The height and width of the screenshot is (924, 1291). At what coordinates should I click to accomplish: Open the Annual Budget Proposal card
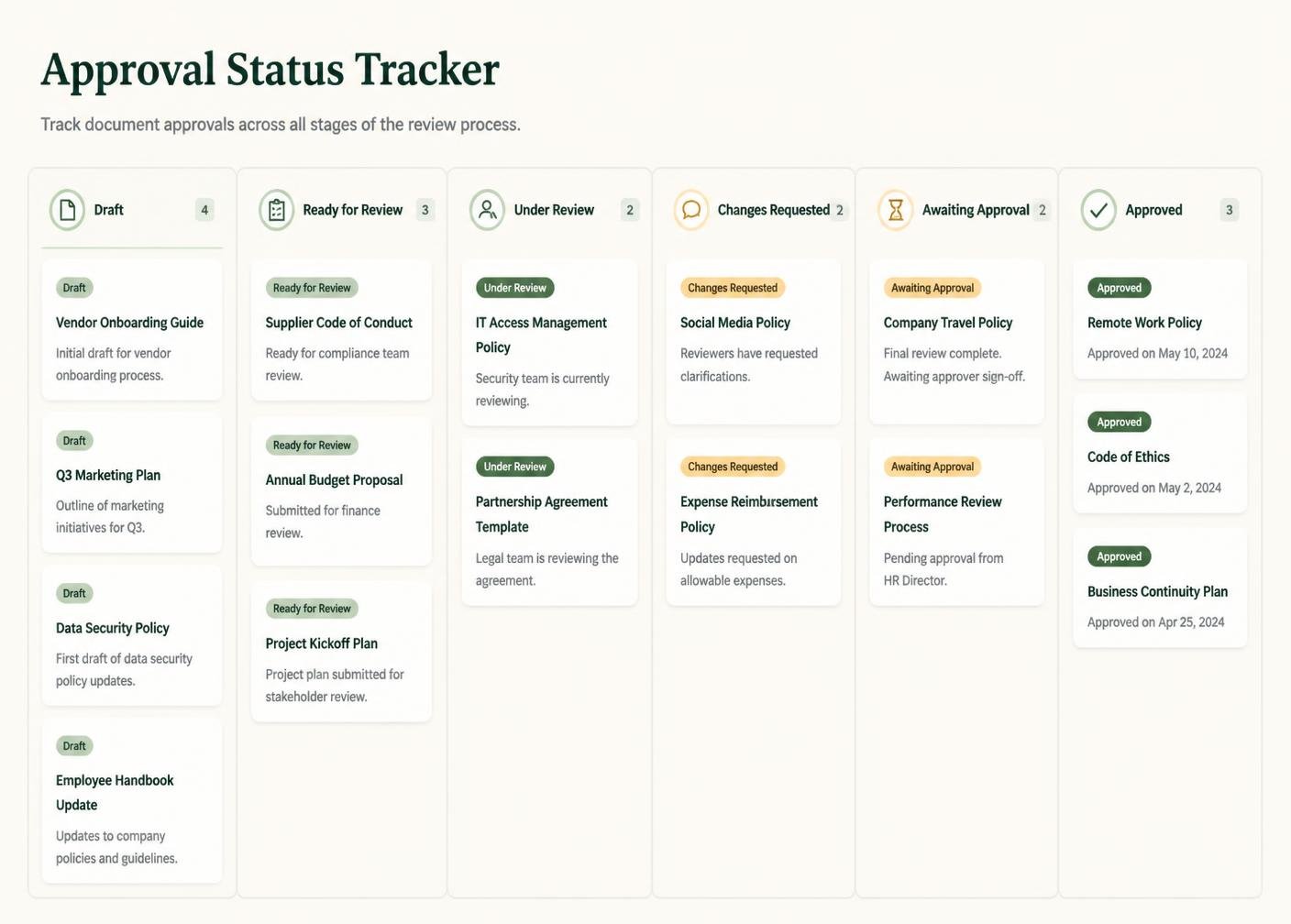pyautogui.click(x=341, y=491)
